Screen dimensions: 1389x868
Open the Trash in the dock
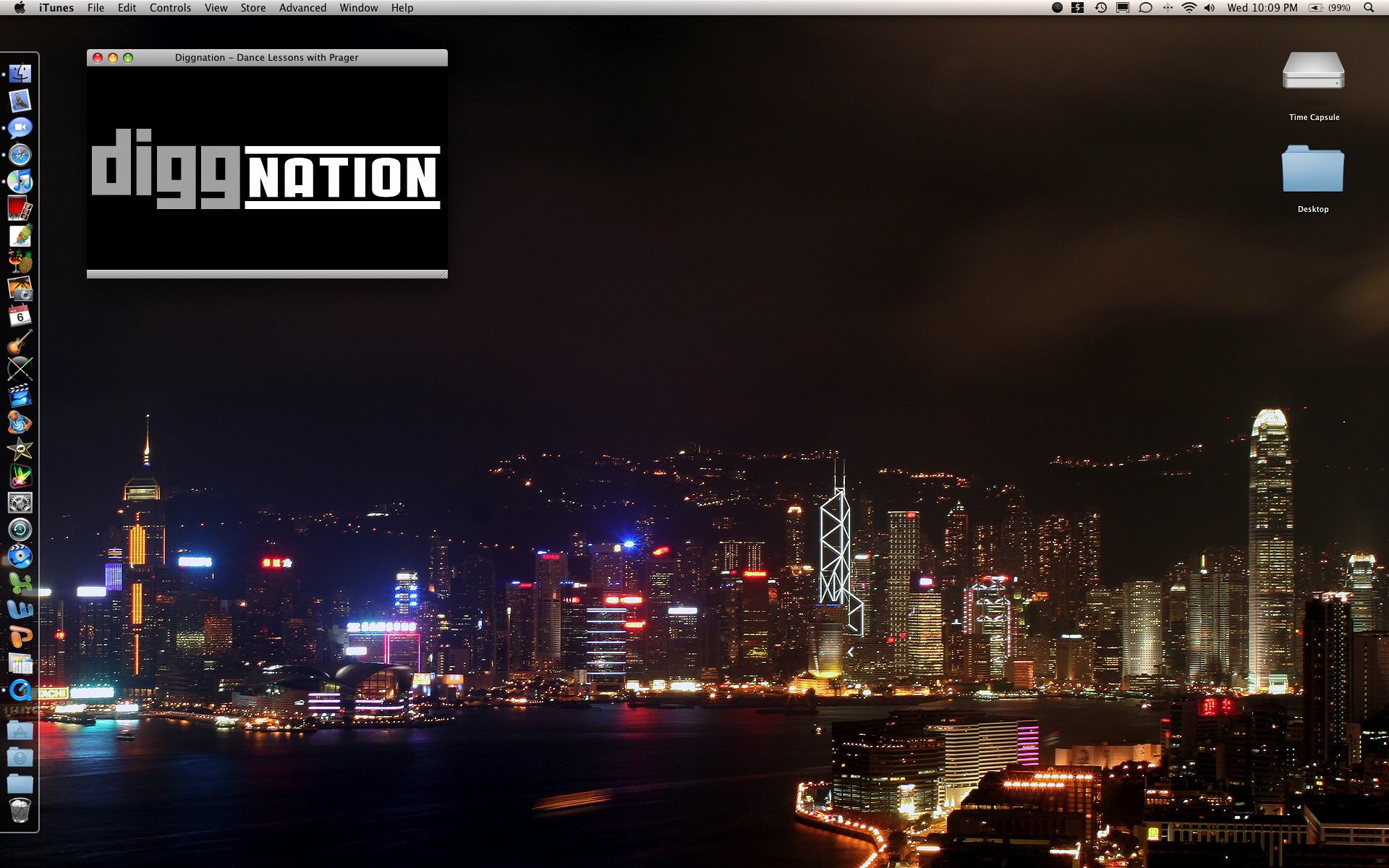(20, 810)
